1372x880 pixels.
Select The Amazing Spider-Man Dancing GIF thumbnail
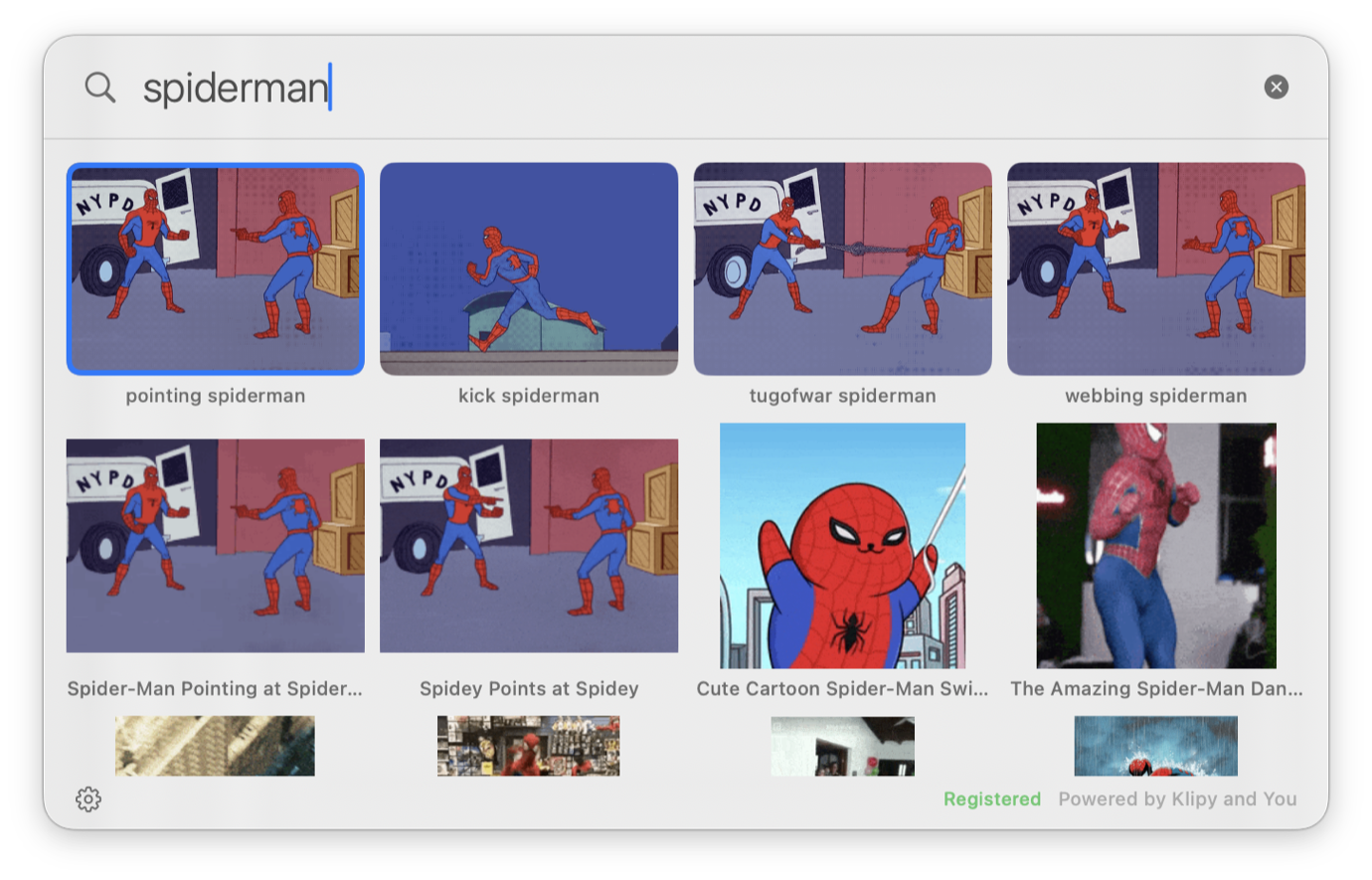1156,546
